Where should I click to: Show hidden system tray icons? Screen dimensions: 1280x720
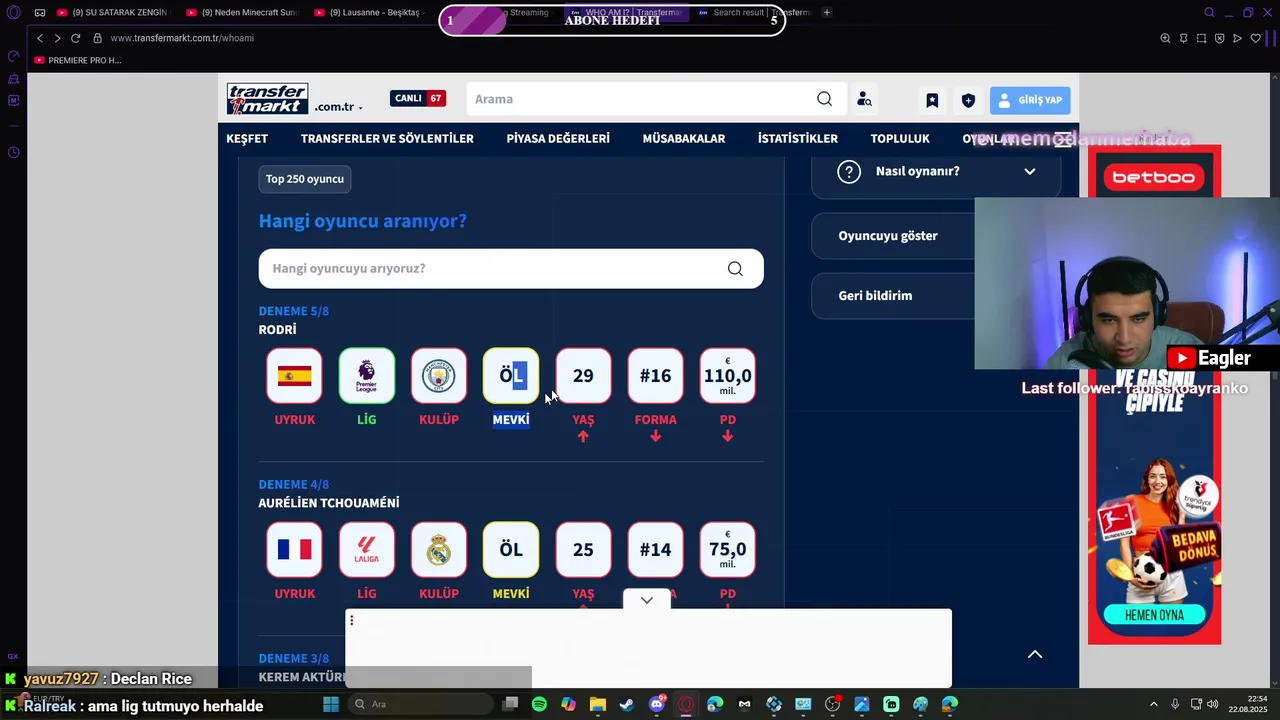pos(1154,704)
